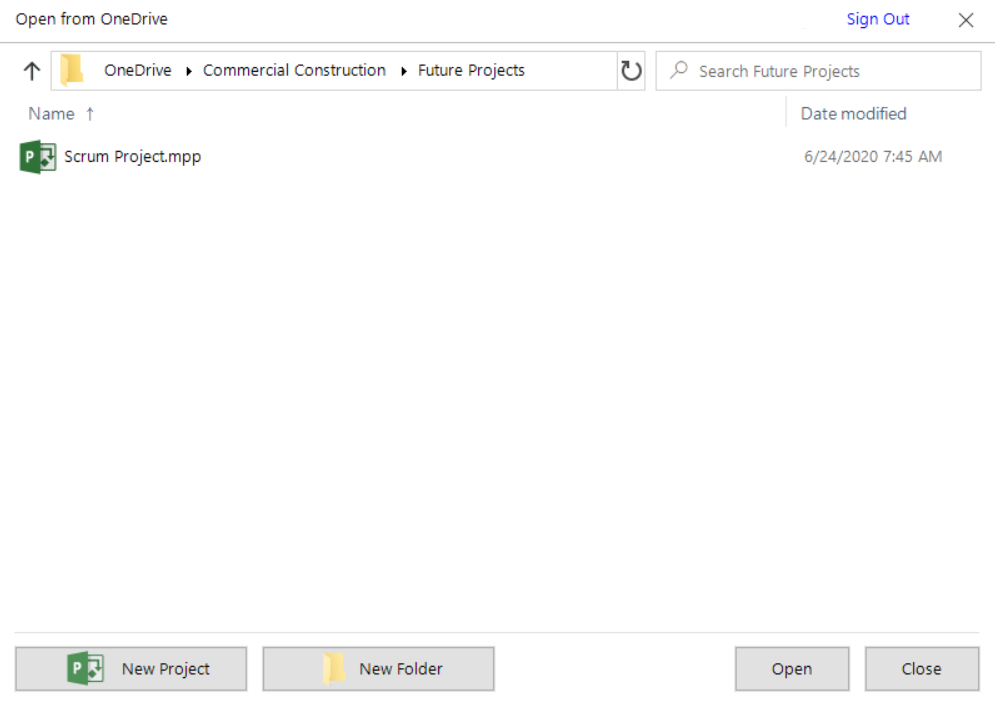This screenshot has width=995, height=712.
Task: Navigate up one folder level with the up arrow
Action: tap(32, 71)
